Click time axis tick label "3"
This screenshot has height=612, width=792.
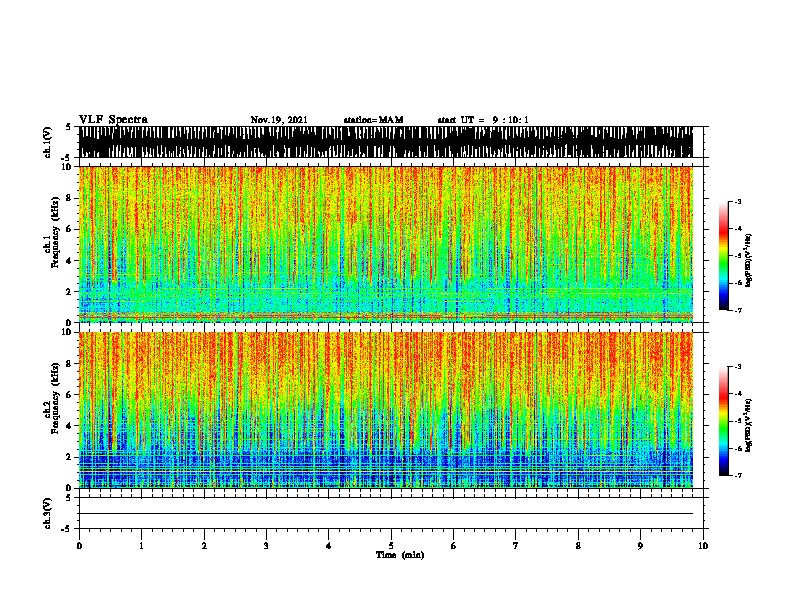(x=266, y=546)
